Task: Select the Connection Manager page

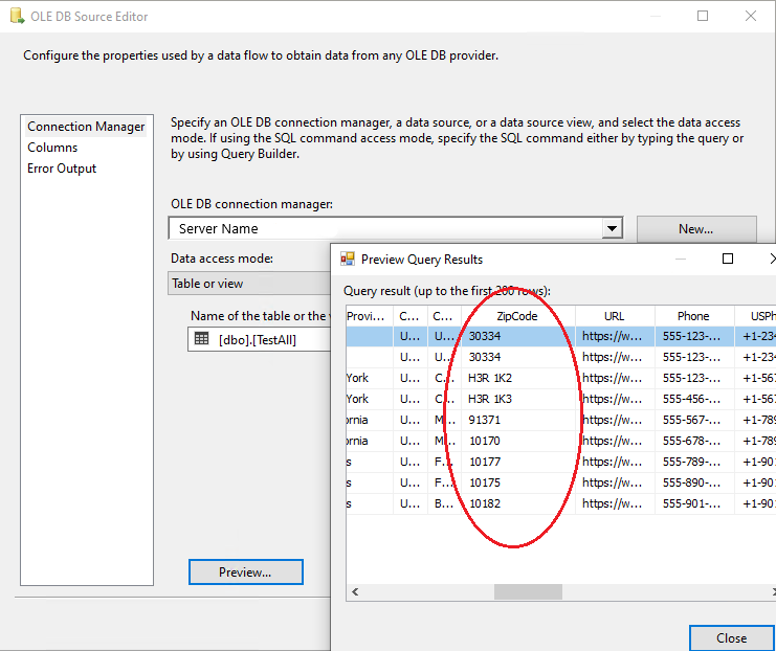Action: tap(86, 127)
